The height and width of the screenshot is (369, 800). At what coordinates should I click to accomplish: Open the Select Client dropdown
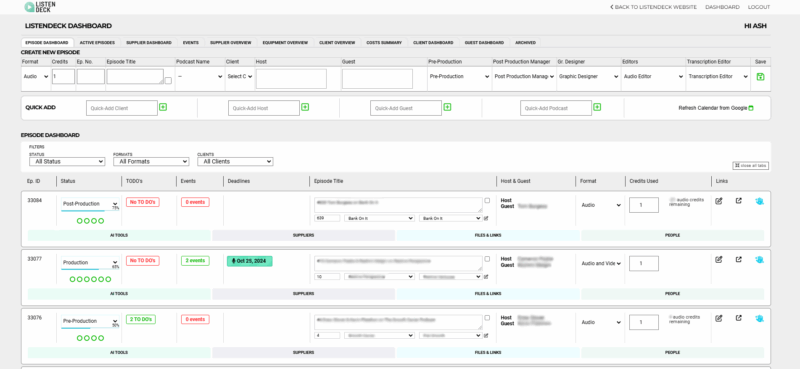(240, 77)
